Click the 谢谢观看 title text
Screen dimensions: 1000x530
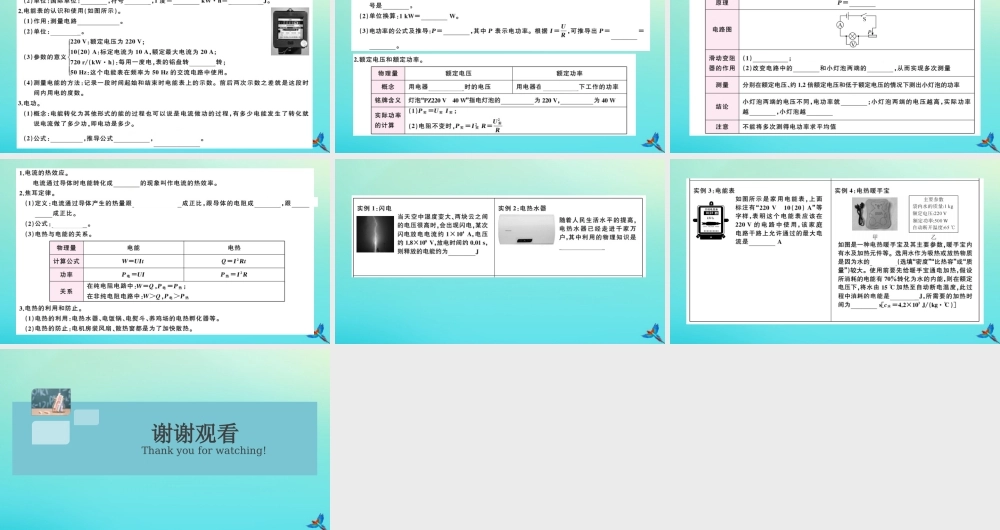click(195, 434)
